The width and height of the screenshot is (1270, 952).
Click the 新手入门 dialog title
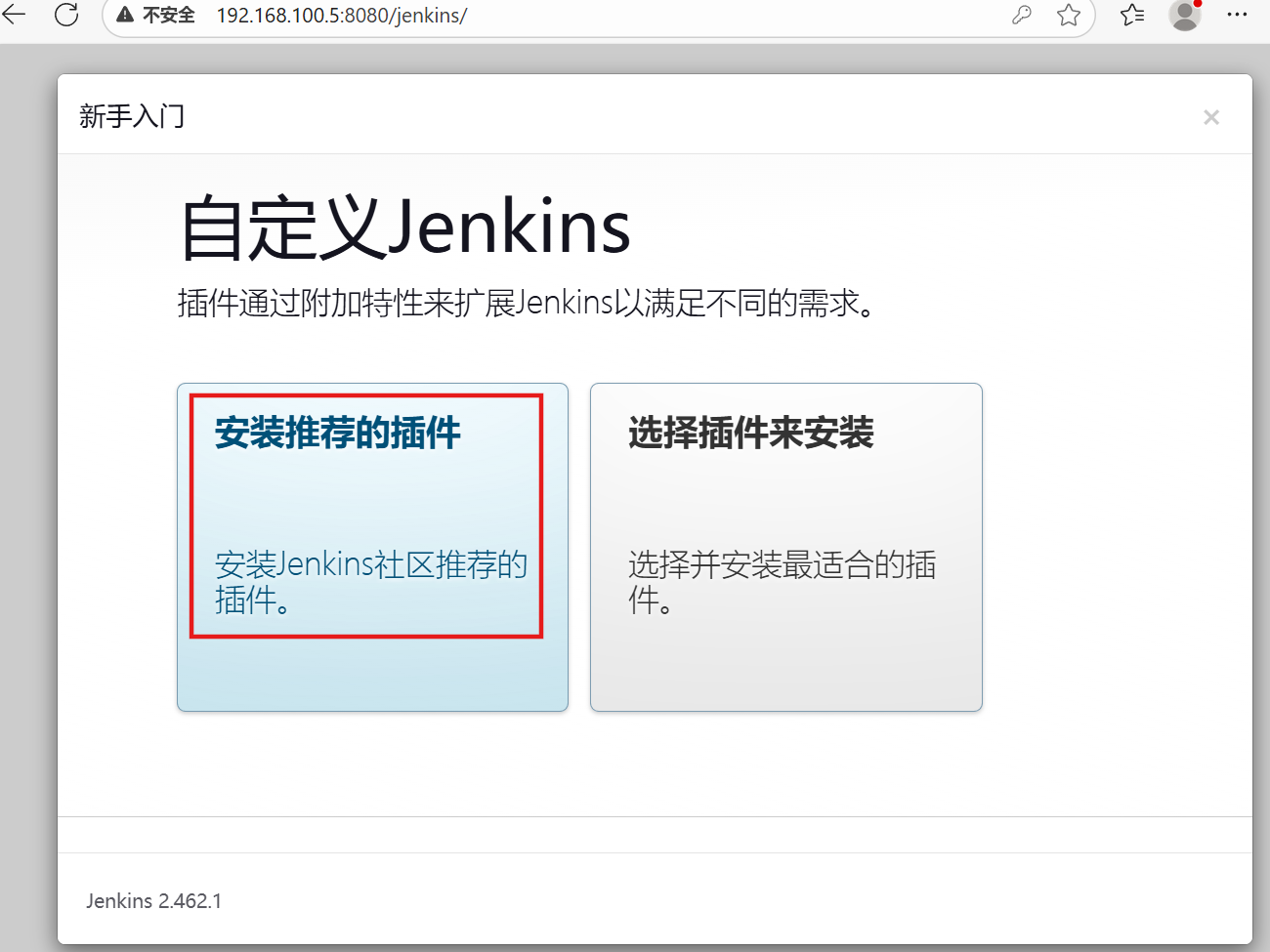pos(132,116)
